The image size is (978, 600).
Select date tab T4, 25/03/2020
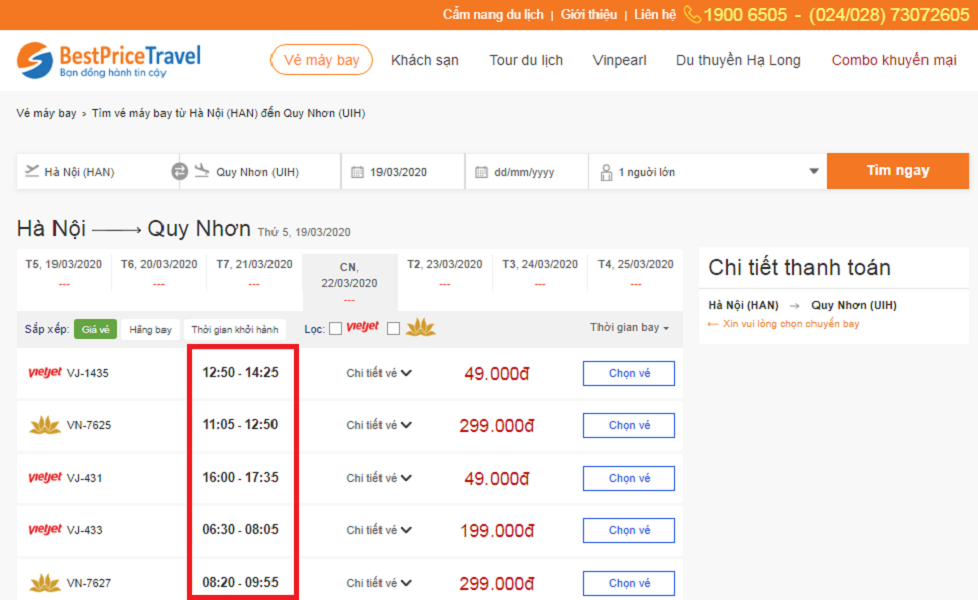[636, 271]
